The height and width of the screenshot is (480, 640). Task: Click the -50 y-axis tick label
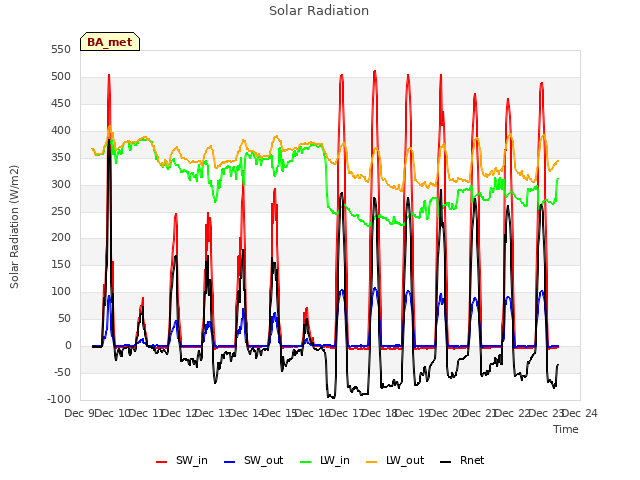tap(62, 372)
